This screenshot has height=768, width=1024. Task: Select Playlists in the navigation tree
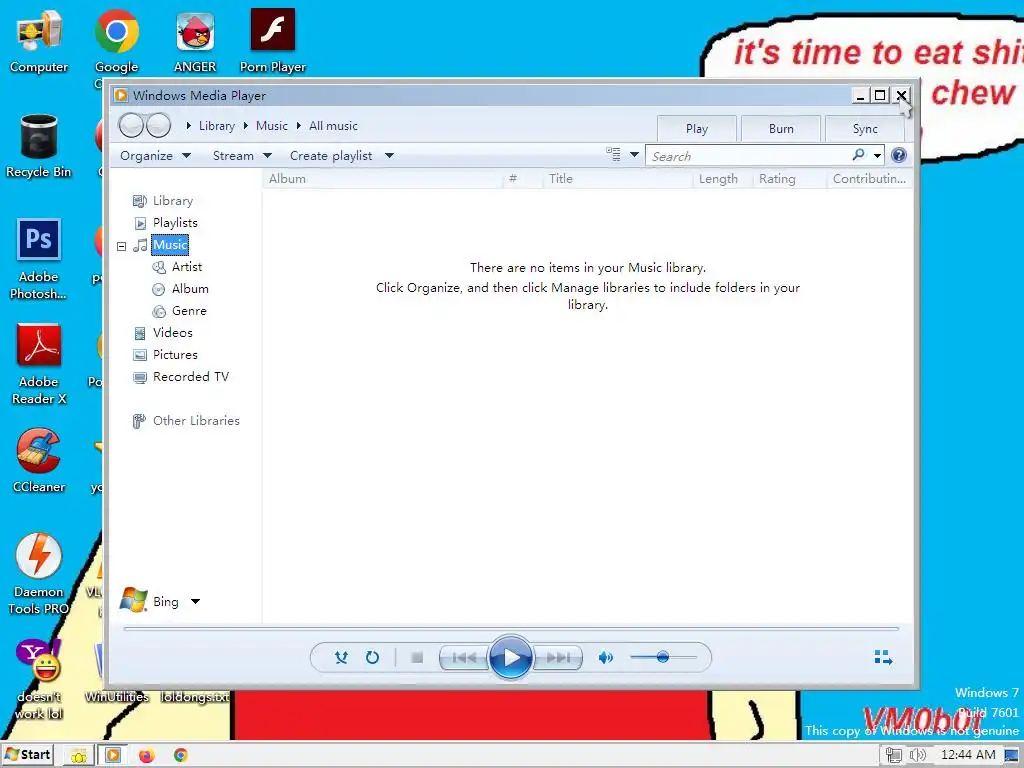pyautogui.click(x=174, y=223)
